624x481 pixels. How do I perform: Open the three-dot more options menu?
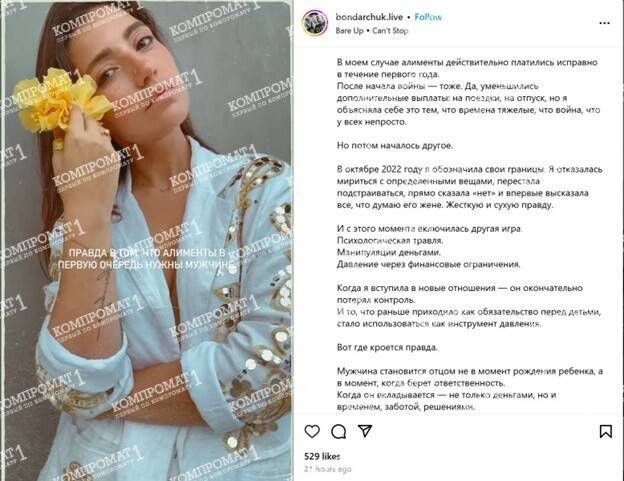click(x=604, y=23)
